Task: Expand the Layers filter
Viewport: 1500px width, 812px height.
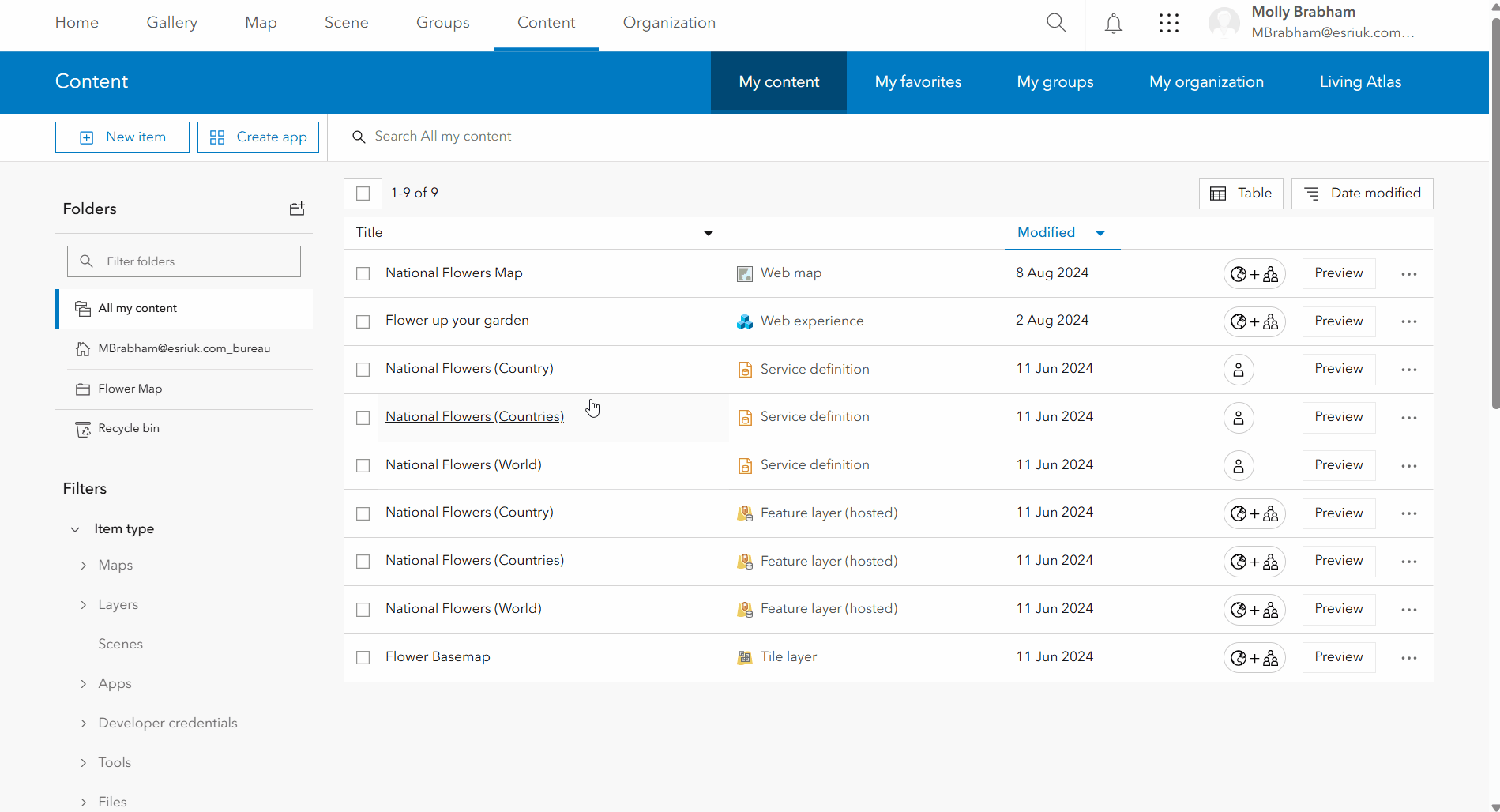Action: click(84, 605)
